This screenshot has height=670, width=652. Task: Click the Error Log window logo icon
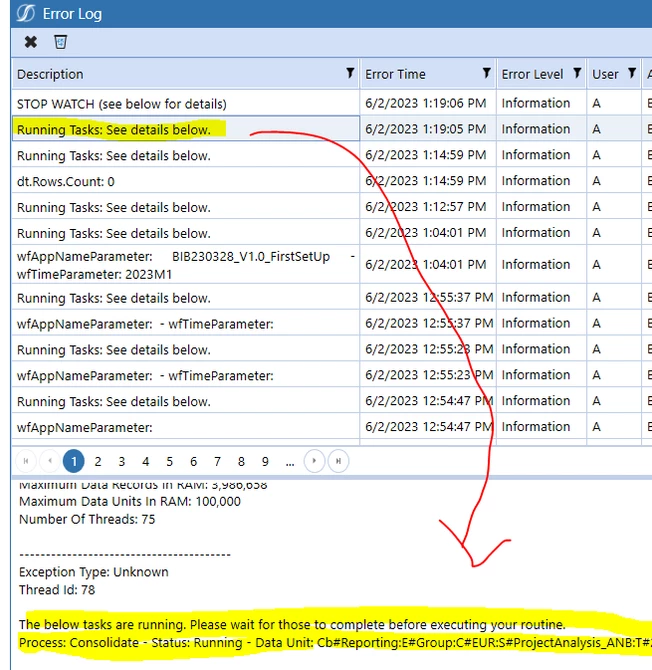(x=25, y=13)
